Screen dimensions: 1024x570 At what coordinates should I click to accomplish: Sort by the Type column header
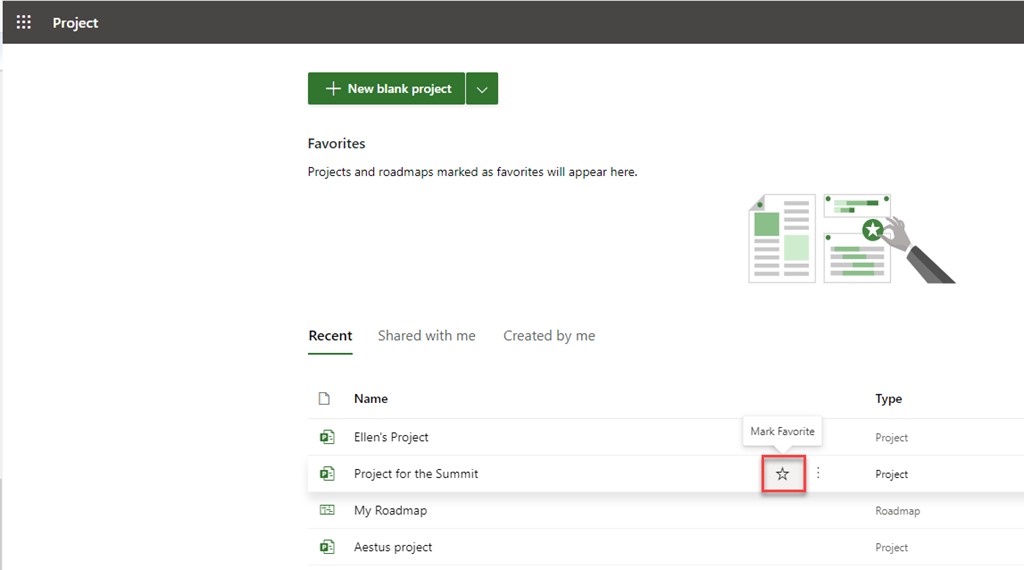888,399
